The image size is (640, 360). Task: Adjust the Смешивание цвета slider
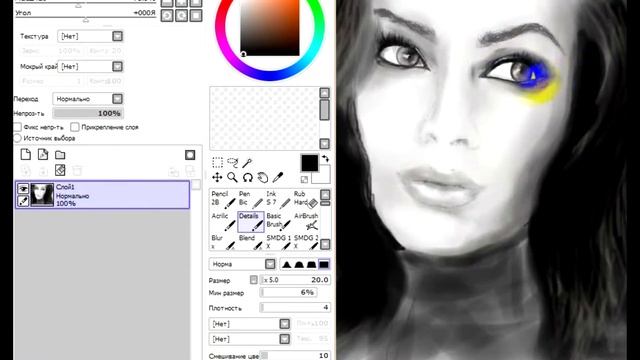click(x=295, y=356)
